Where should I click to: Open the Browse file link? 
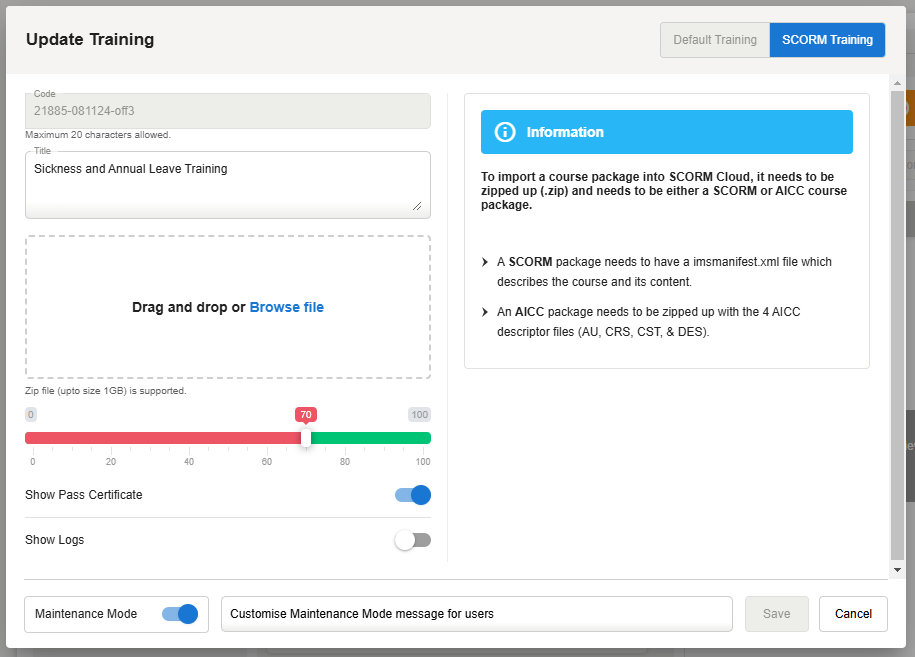286,307
